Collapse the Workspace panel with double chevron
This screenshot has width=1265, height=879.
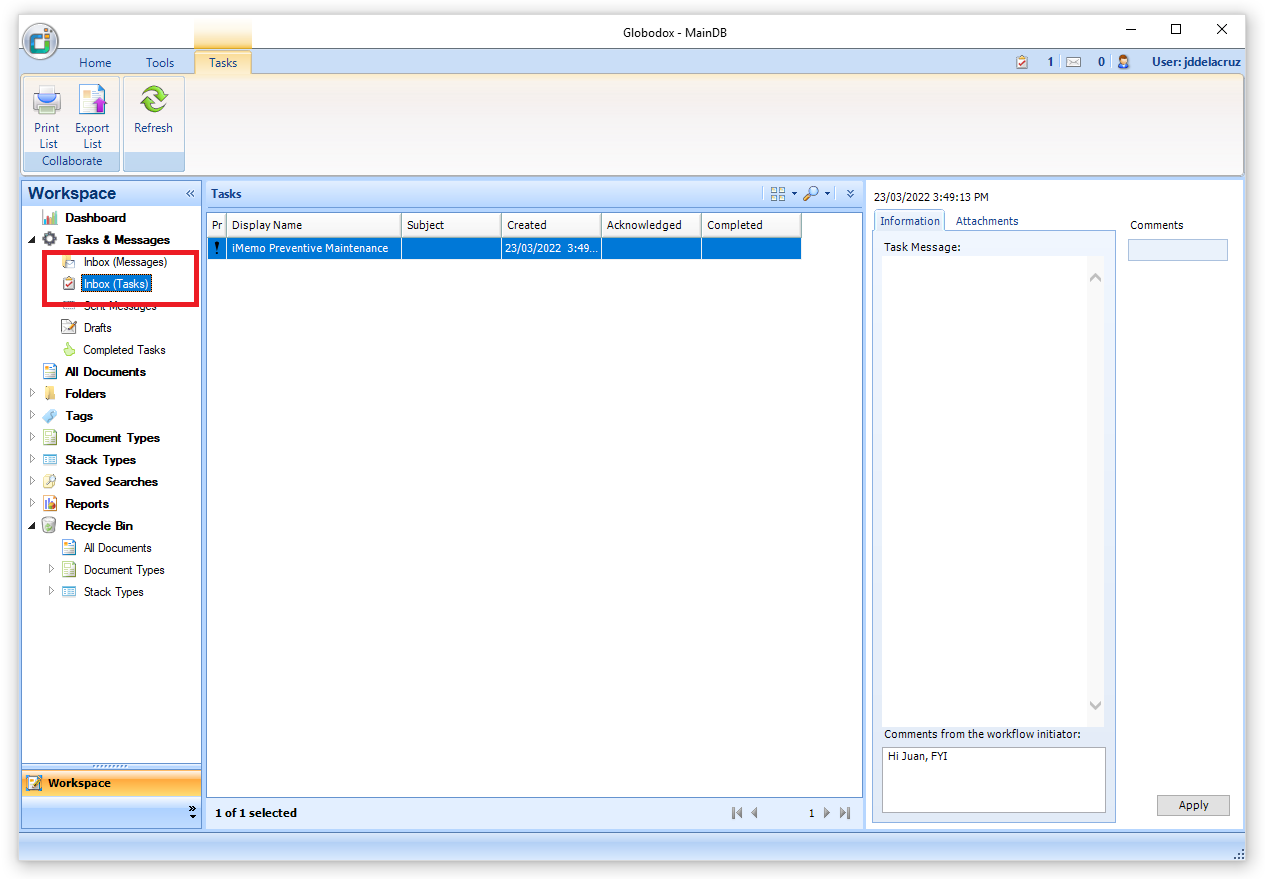tap(190, 194)
